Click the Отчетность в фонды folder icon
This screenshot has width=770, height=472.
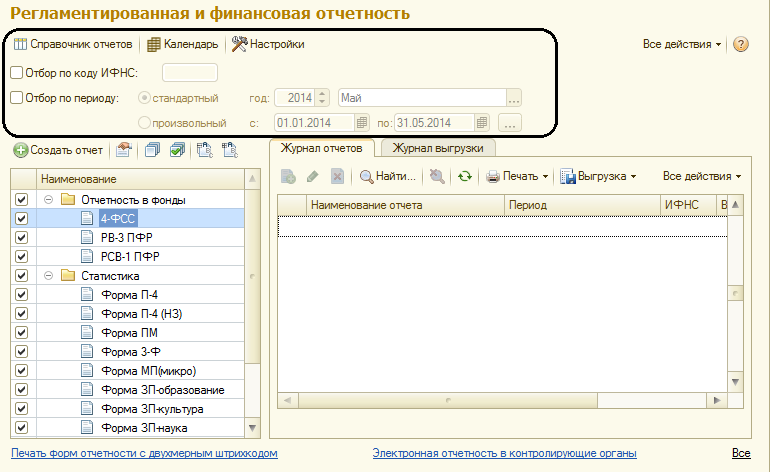pyautogui.click(x=68, y=199)
